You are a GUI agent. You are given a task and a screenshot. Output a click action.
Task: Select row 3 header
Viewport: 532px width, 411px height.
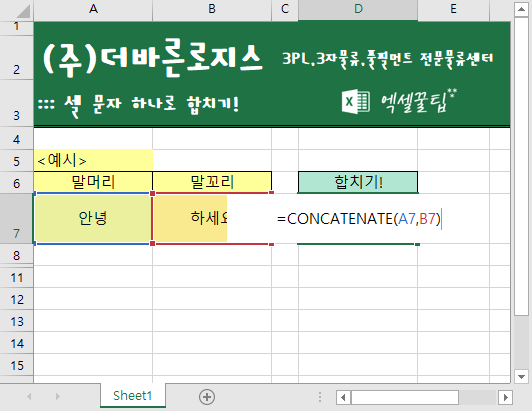pos(16,104)
